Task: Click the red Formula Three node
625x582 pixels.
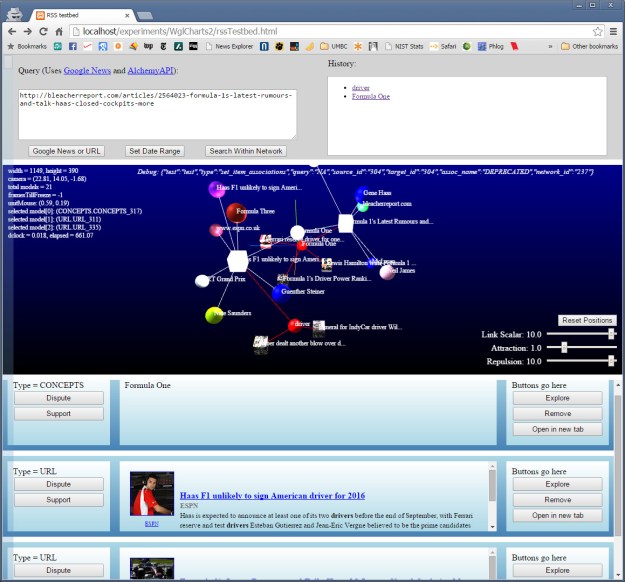Action: (x=236, y=213)
